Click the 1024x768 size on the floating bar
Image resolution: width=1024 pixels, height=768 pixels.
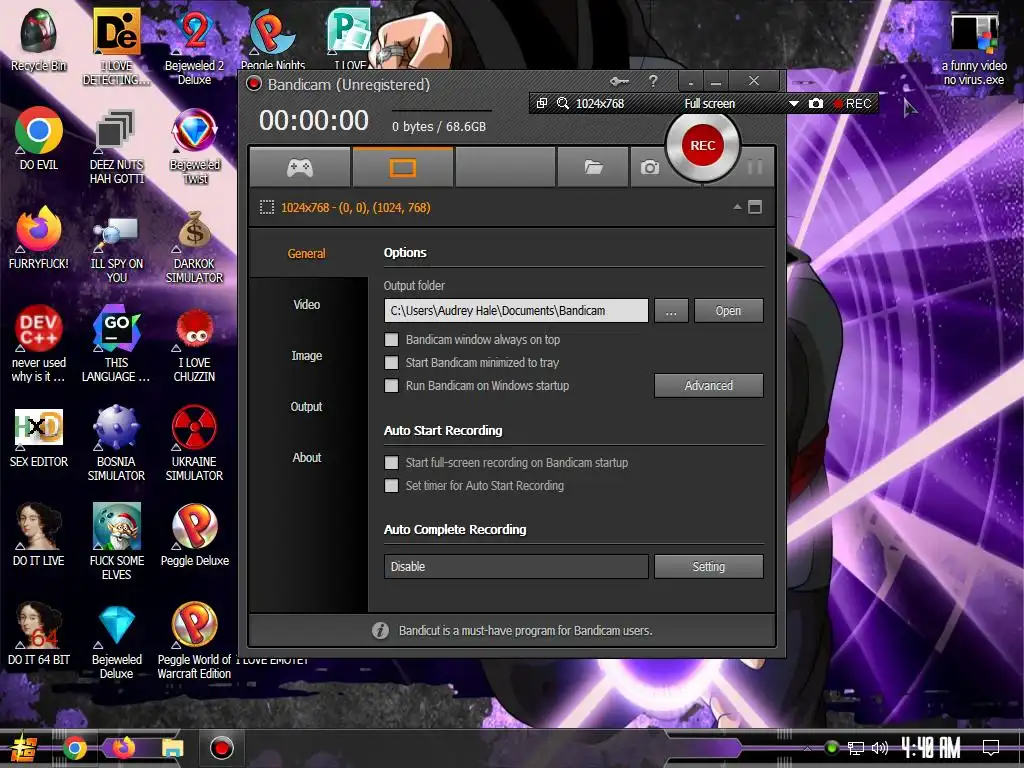tap(600, 103)
